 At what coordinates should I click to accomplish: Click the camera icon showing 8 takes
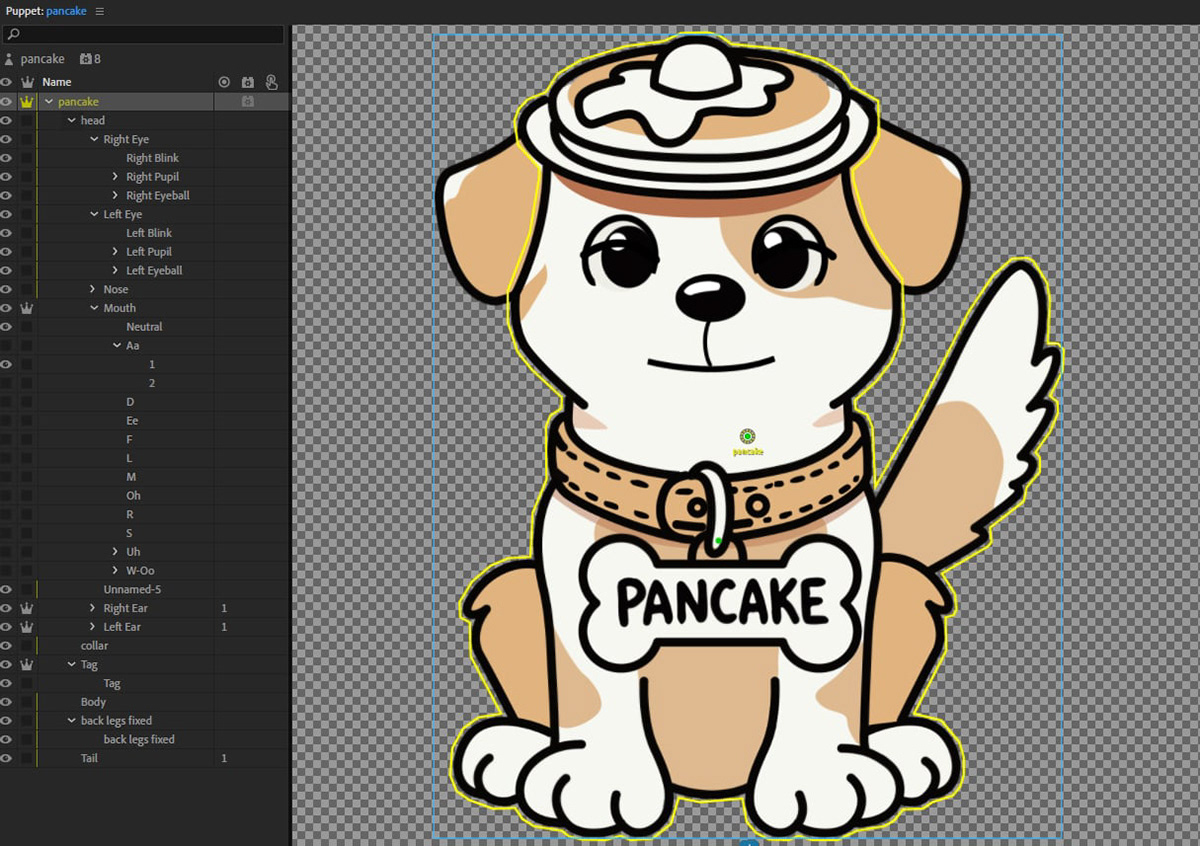point(85,59)
